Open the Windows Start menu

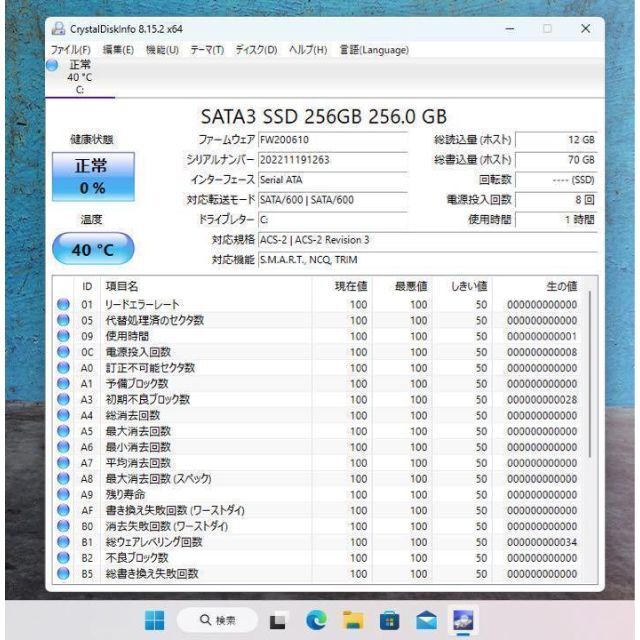[x=155, y=620]
